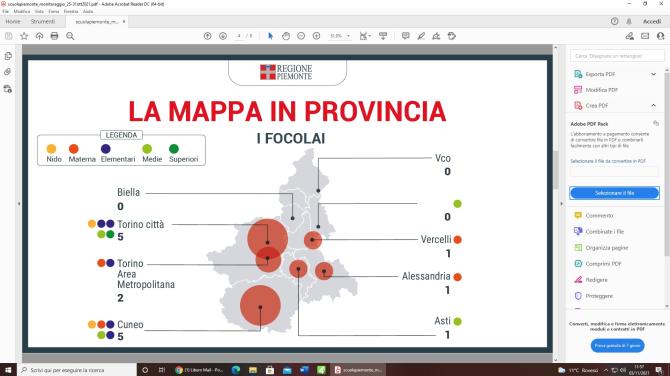Click the blue free trial button

coord(617,346)
